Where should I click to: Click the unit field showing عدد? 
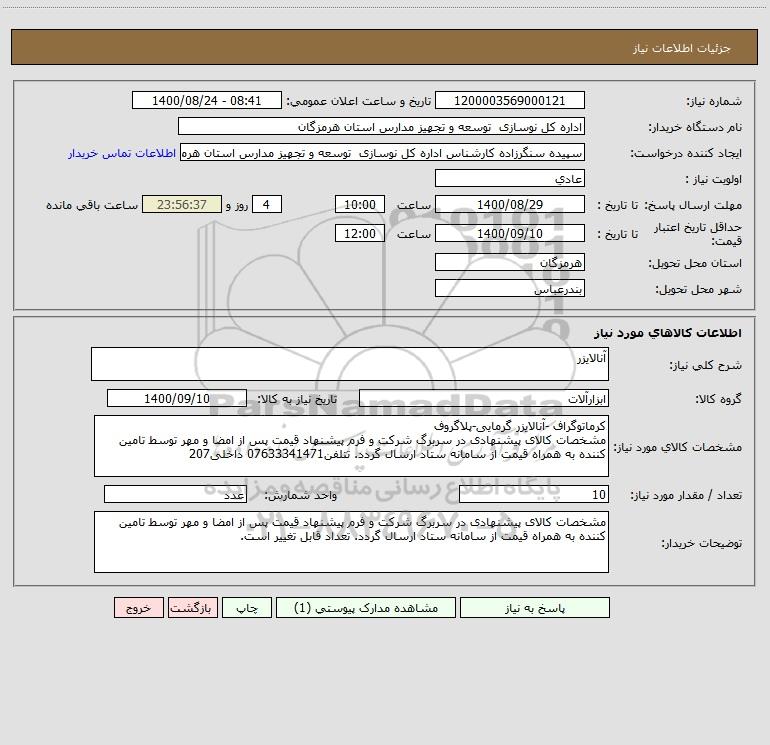pos(175,494)
